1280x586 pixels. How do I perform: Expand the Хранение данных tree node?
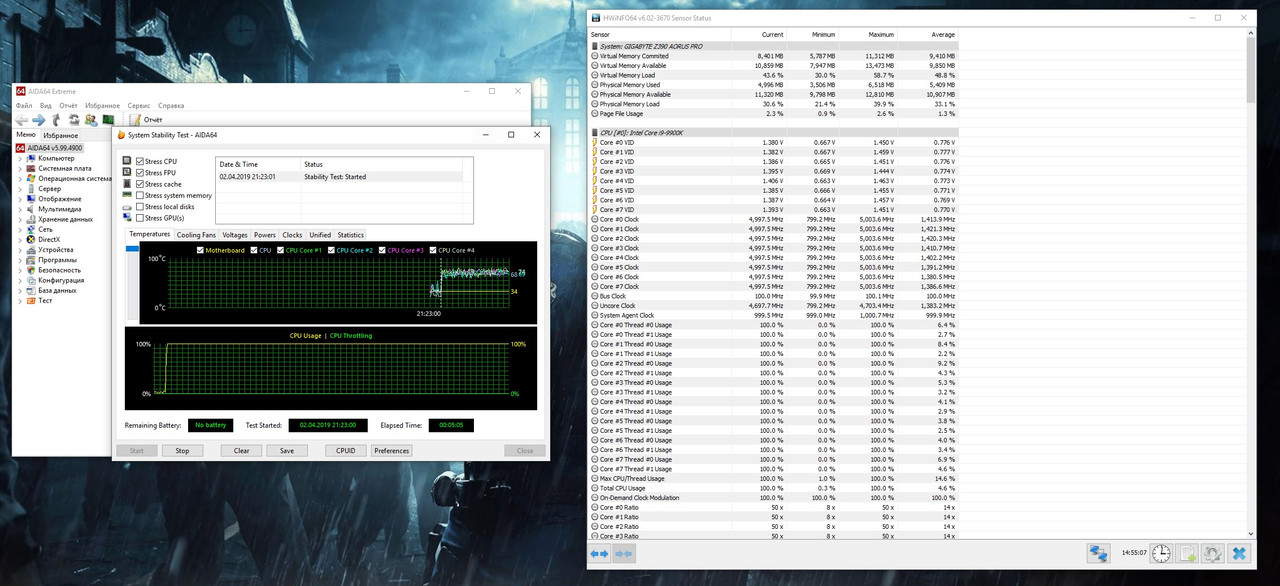(19, 219)
